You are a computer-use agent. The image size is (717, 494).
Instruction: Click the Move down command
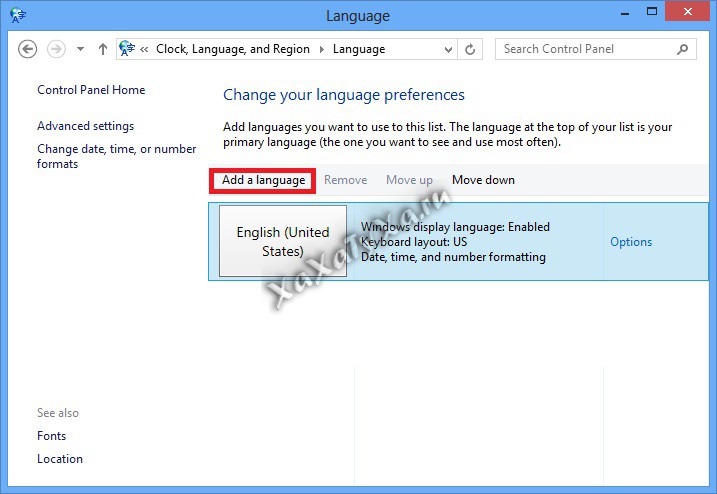coord(483,180)
